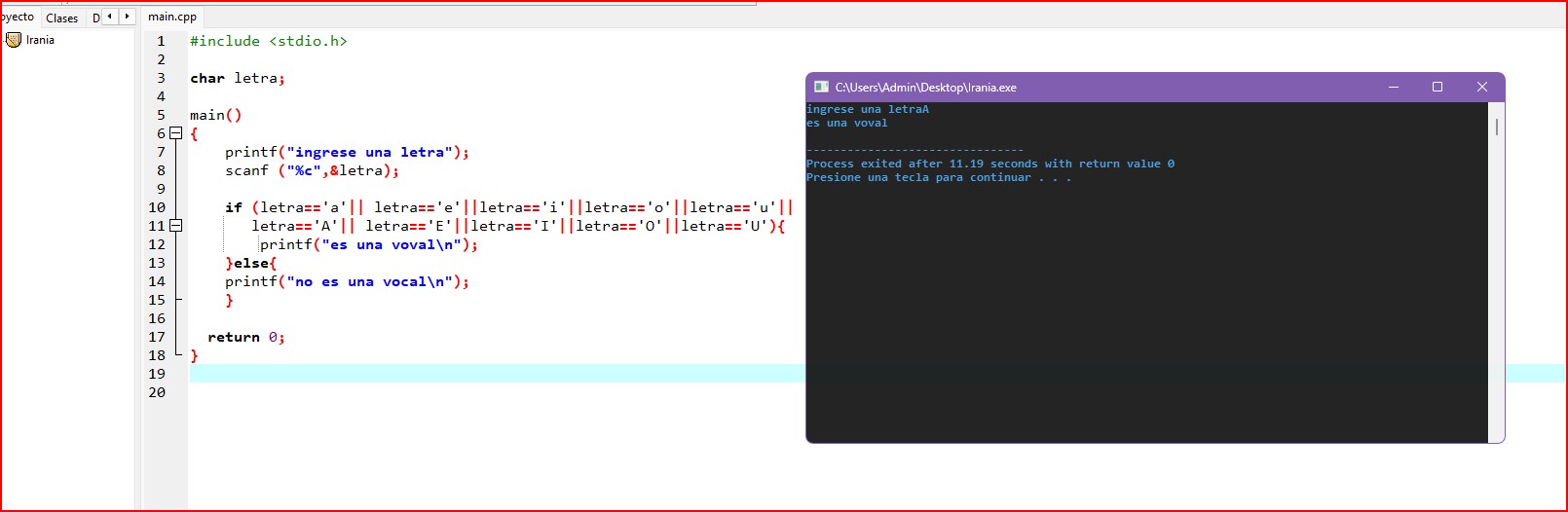This screenshot has height=512, width=1568.
Task: Open the main.cpp editor tab
Action: 172,17
